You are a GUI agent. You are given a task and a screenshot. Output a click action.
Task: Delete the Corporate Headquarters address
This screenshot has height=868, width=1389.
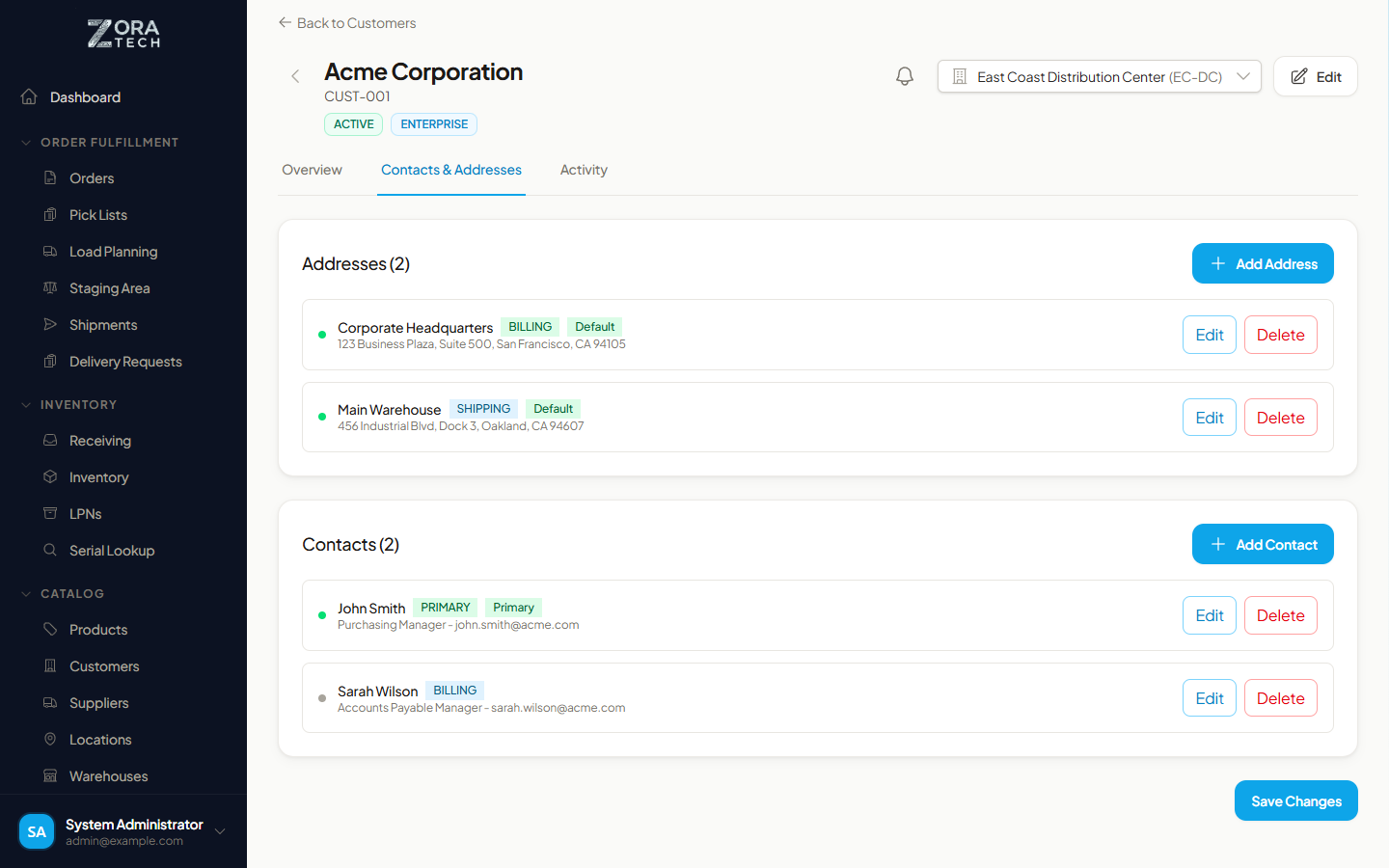tap(1281, 335)
